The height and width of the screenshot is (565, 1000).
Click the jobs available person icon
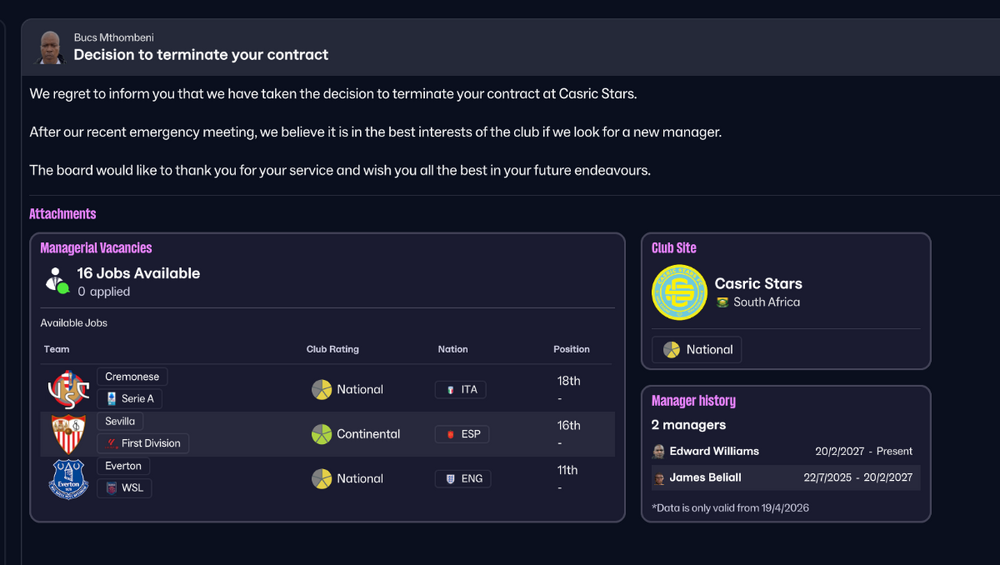(57, 281)
